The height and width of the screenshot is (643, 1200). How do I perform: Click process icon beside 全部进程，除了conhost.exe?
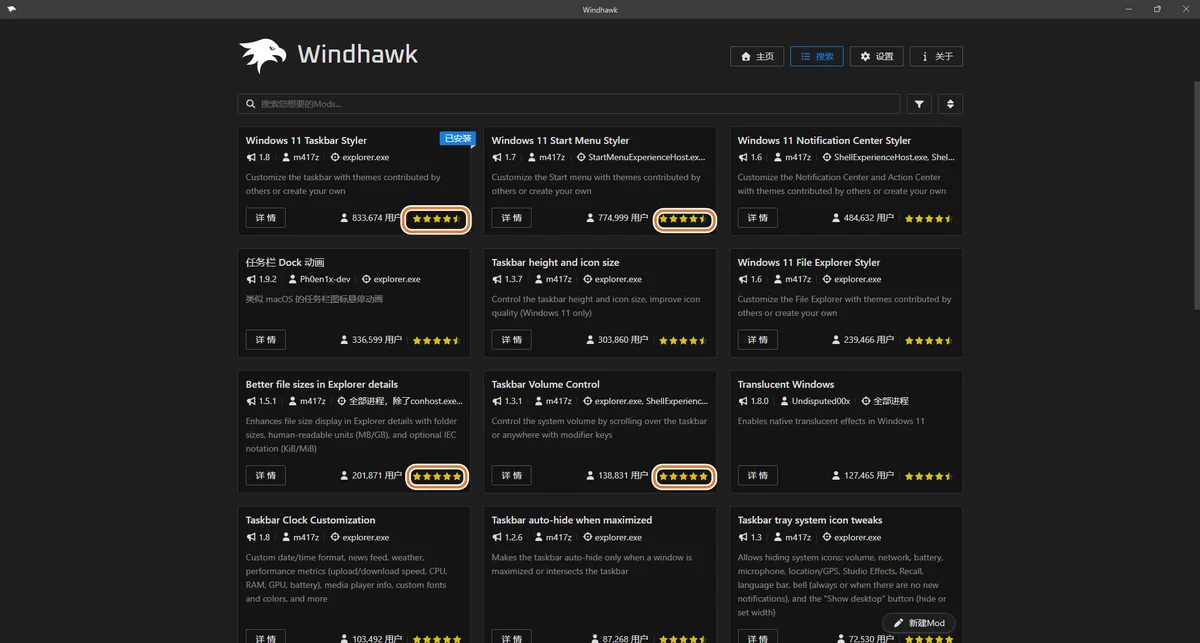pyautogui.click(x=342, y=401)
